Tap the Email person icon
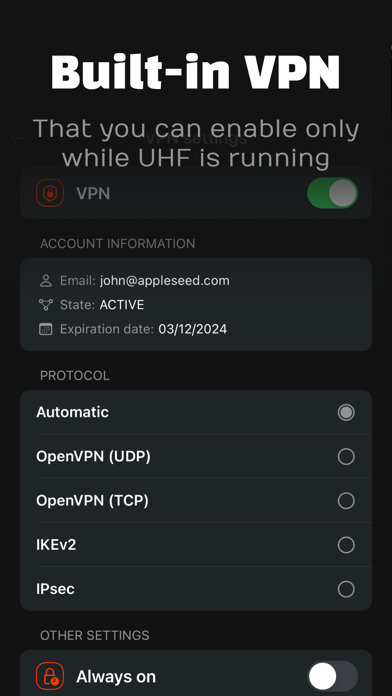This screenshot has height=696, width=392. [46, 281]
